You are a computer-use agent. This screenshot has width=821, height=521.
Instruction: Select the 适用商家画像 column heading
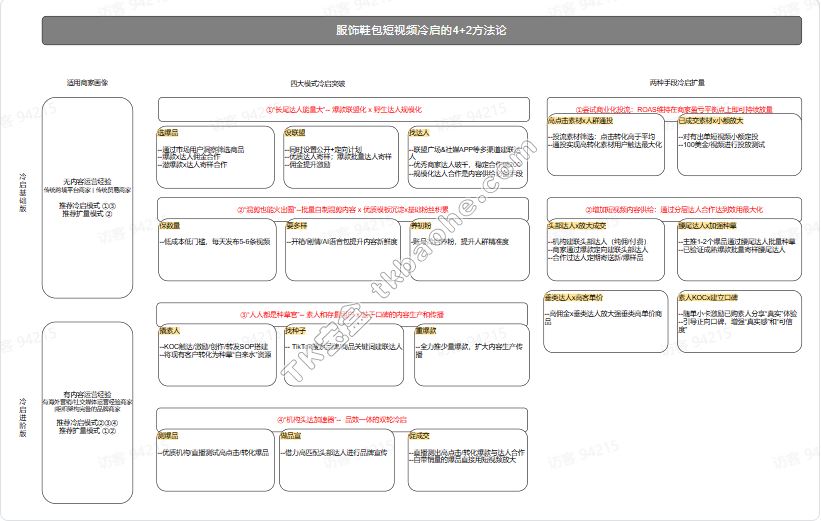(87, 83)
